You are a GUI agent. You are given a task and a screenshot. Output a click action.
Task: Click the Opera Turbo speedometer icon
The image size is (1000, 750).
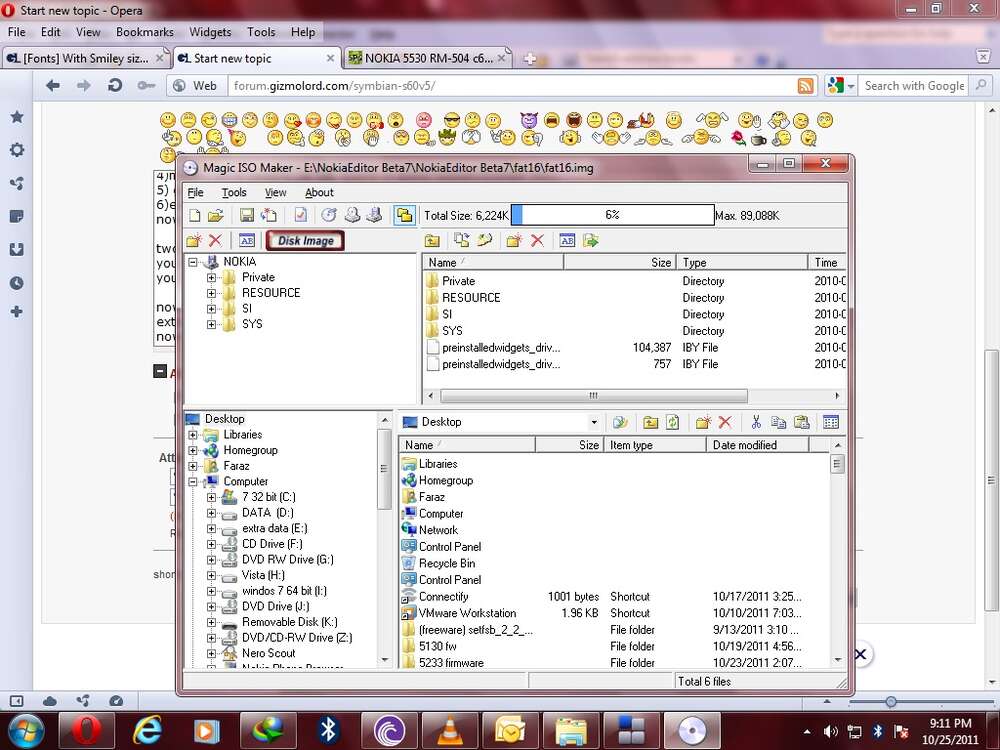pyautogui.click(x=116, y=701)
